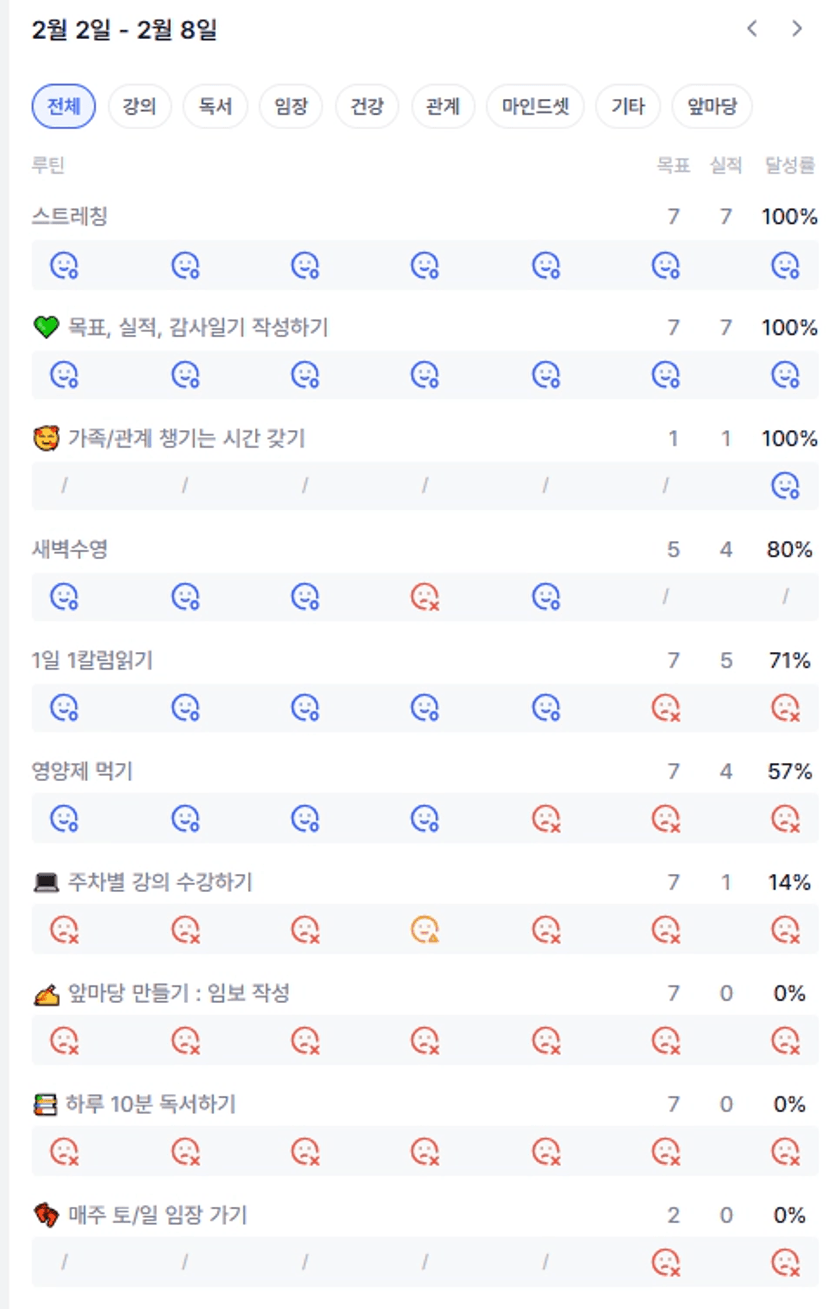Toggle first day's 1일 1칼럼읽기 smiley icon
This screenshot has height=1309, width=827.
coord(65,709)
